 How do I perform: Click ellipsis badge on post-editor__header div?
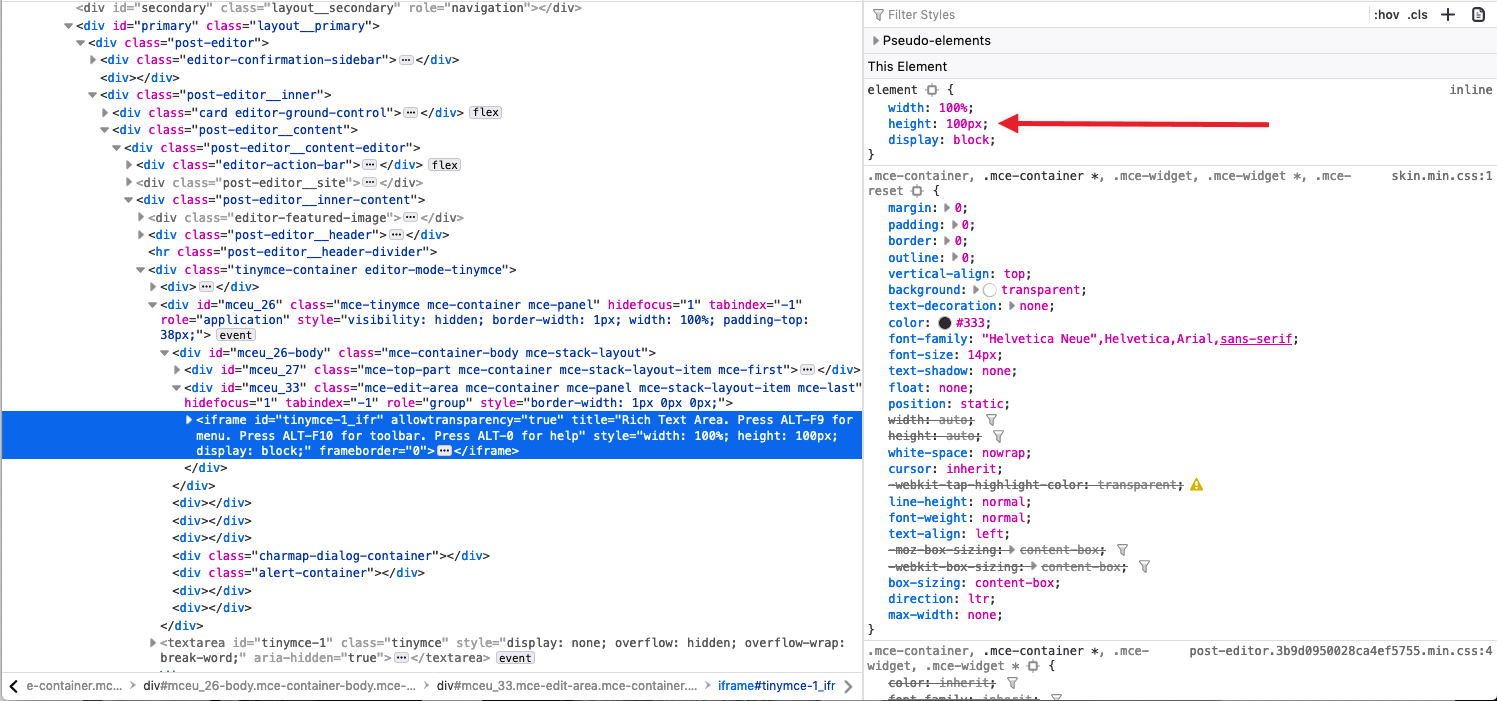pyautogui.click(x=396, y=235)
